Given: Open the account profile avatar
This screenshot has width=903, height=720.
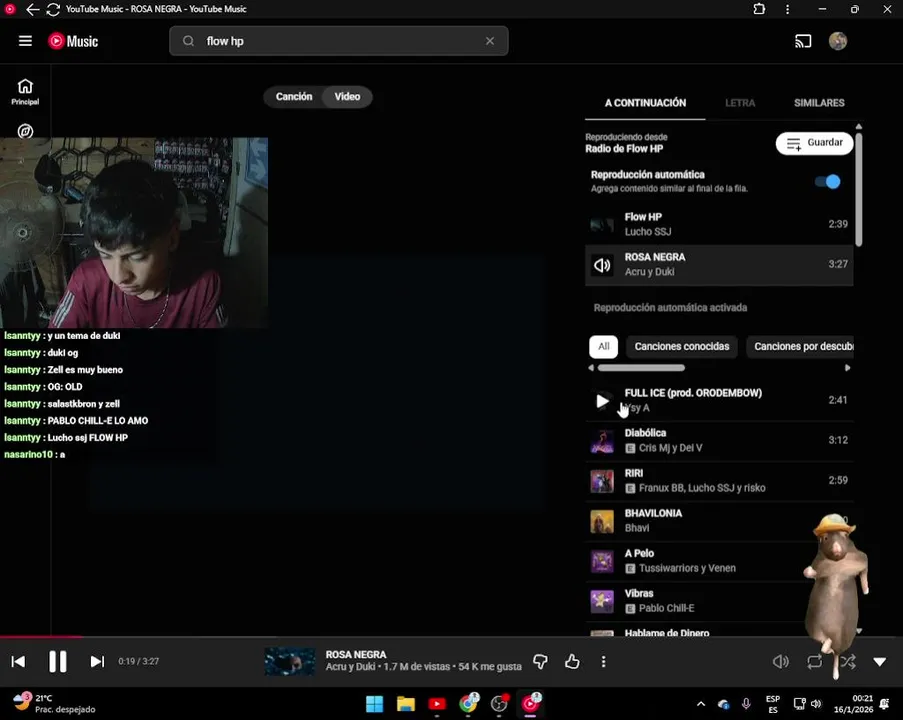Looking at the screenshot, I should pos(837,41).
